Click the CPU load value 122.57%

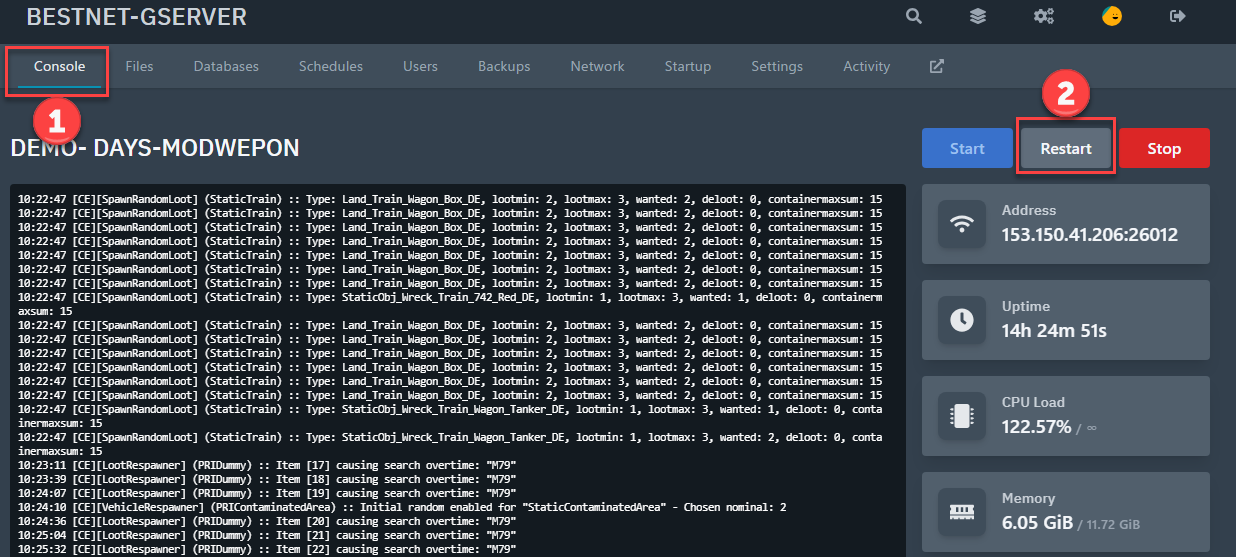pos(1036,427)
